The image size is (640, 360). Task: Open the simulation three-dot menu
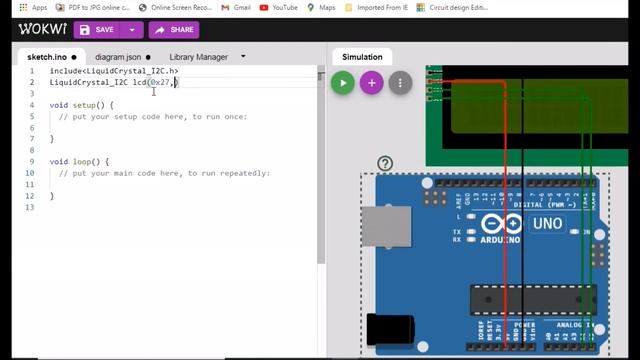(x=400, y=83)
